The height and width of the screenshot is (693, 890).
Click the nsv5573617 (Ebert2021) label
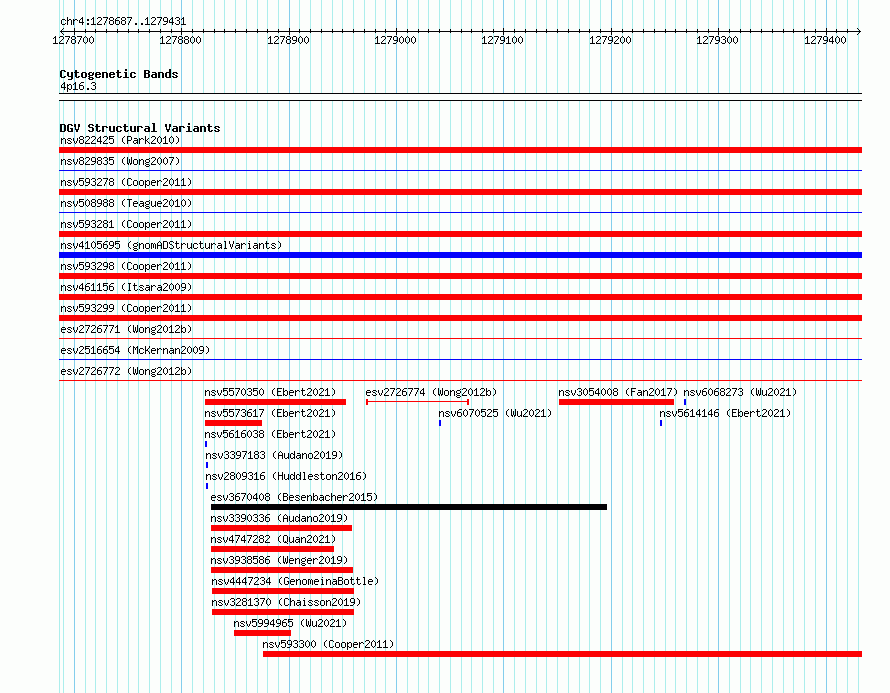[270, 413]
